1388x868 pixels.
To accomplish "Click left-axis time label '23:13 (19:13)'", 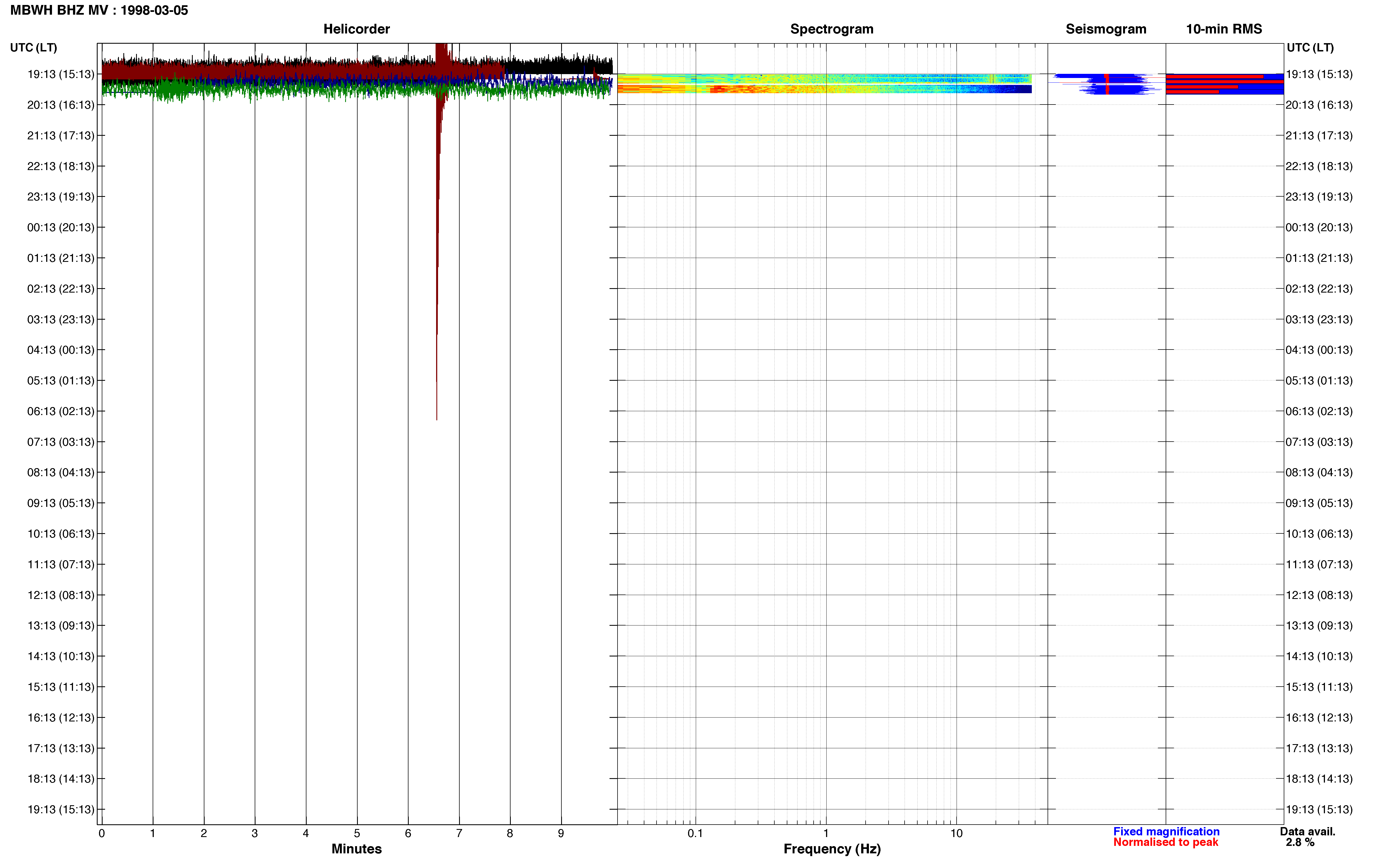I will [60, 197].
